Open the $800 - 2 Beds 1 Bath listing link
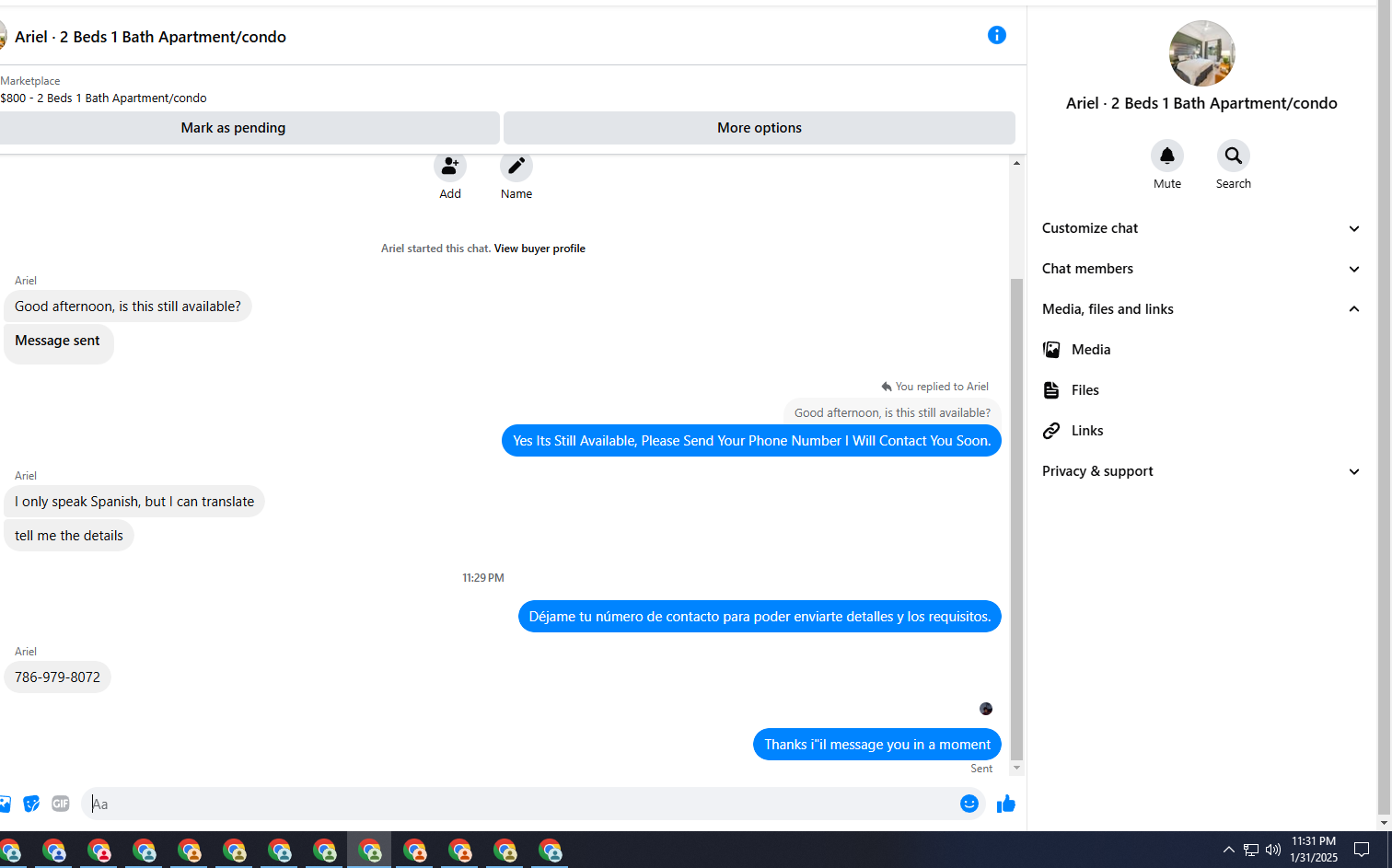 (x=103, y=98)
